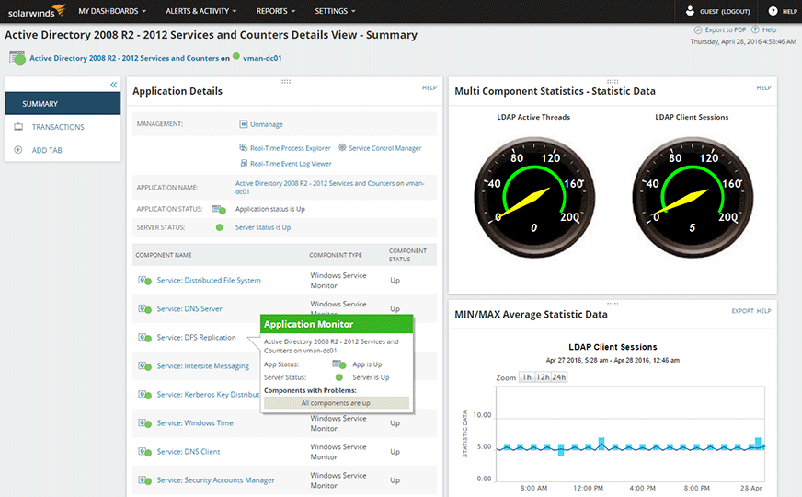The image size is (802, 497).
Task: Open Service: DFS Replication component
Action: [x=196, y=337]
